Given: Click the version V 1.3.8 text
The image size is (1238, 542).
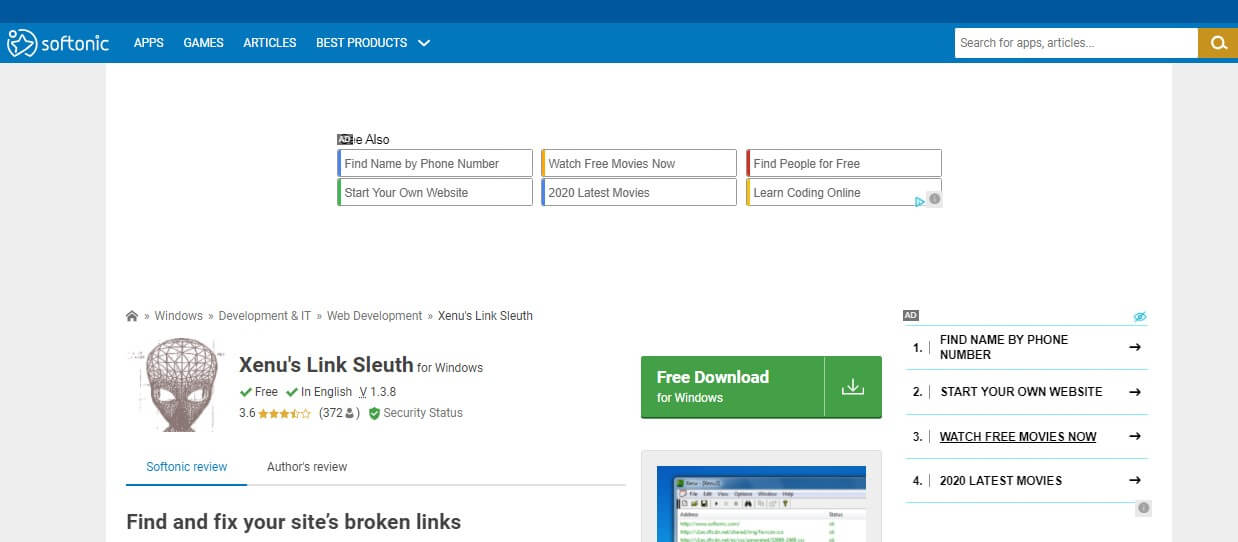Looking at the screenshot, I should tap(377, 392).
